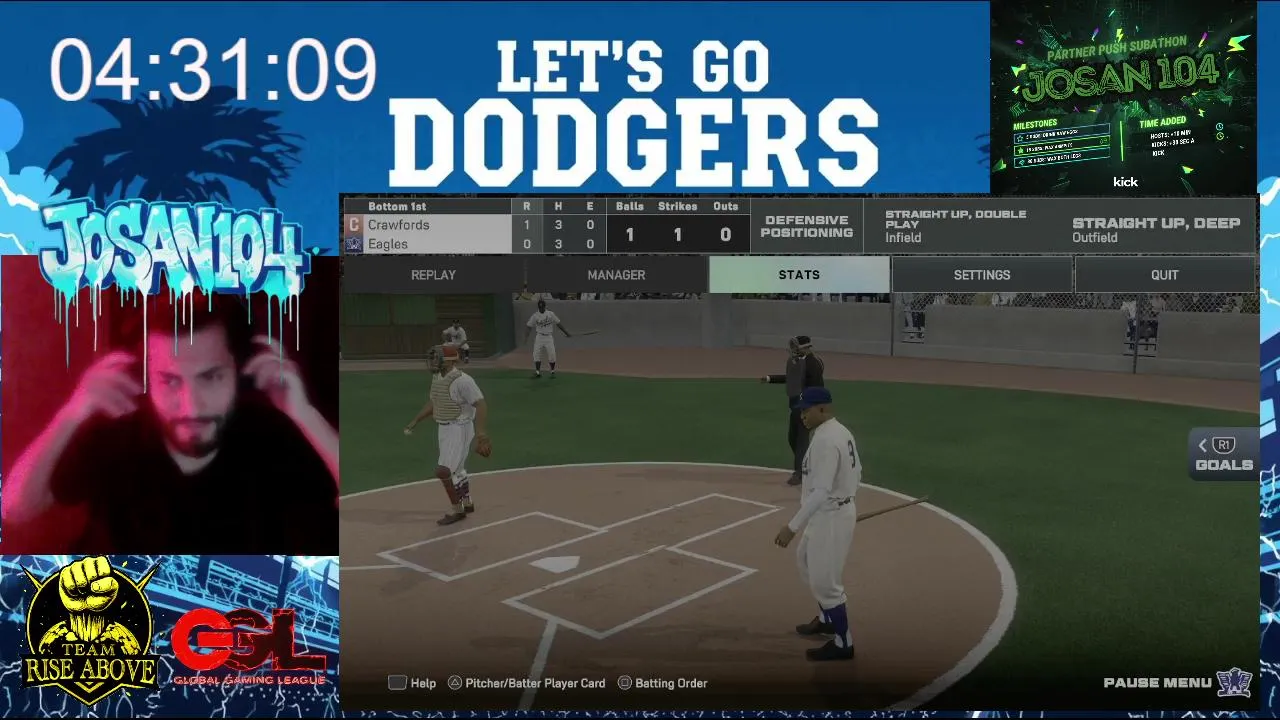Viewport: 1280px width, 720px height.
Task: Click the Partner Push Subathon banner
Action: (x=1123, y=96)
